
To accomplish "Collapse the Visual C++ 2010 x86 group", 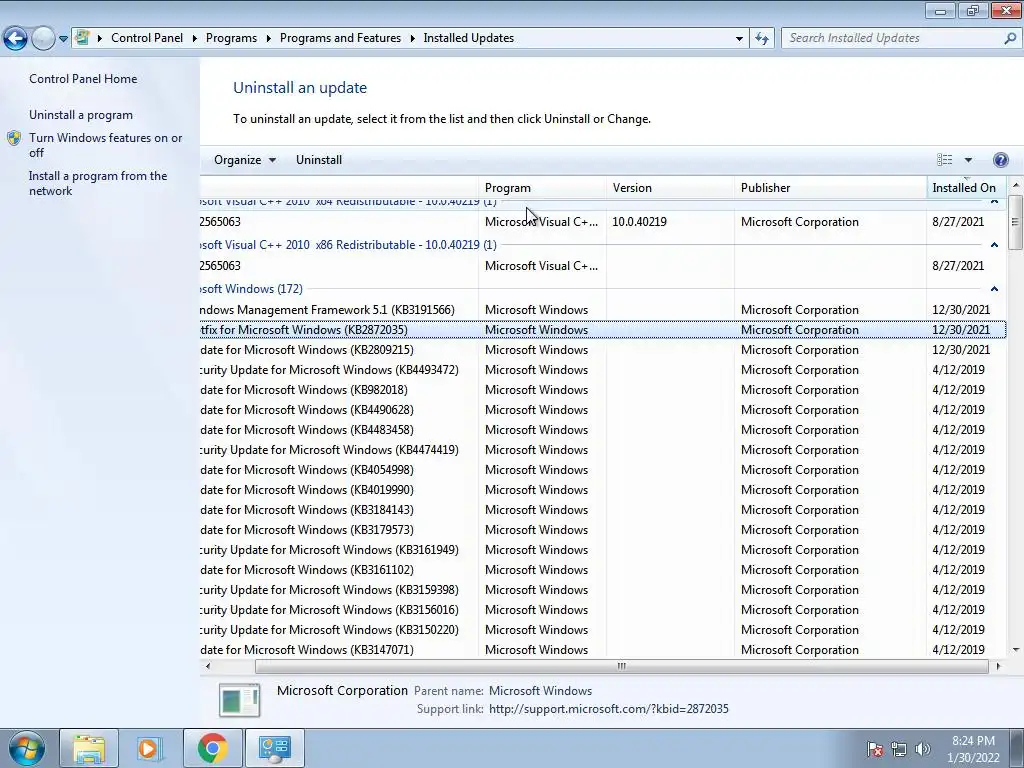I will (994, 245).
